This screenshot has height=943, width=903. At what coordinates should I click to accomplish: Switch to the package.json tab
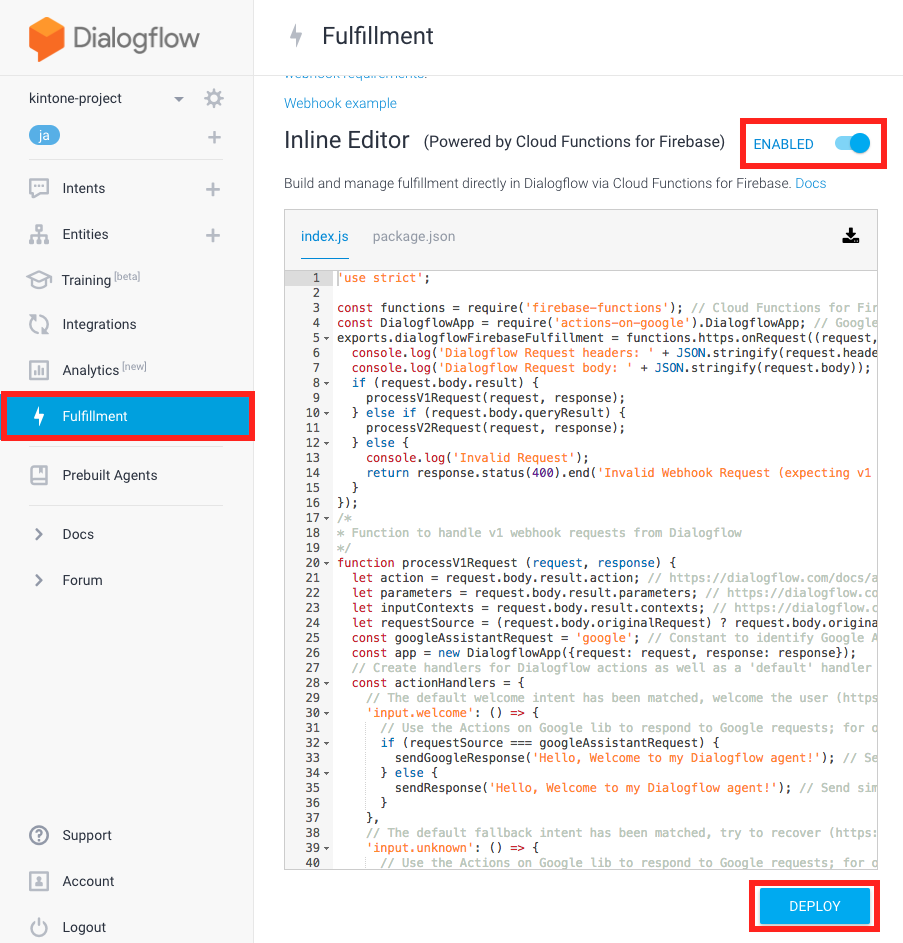point(414,236)
